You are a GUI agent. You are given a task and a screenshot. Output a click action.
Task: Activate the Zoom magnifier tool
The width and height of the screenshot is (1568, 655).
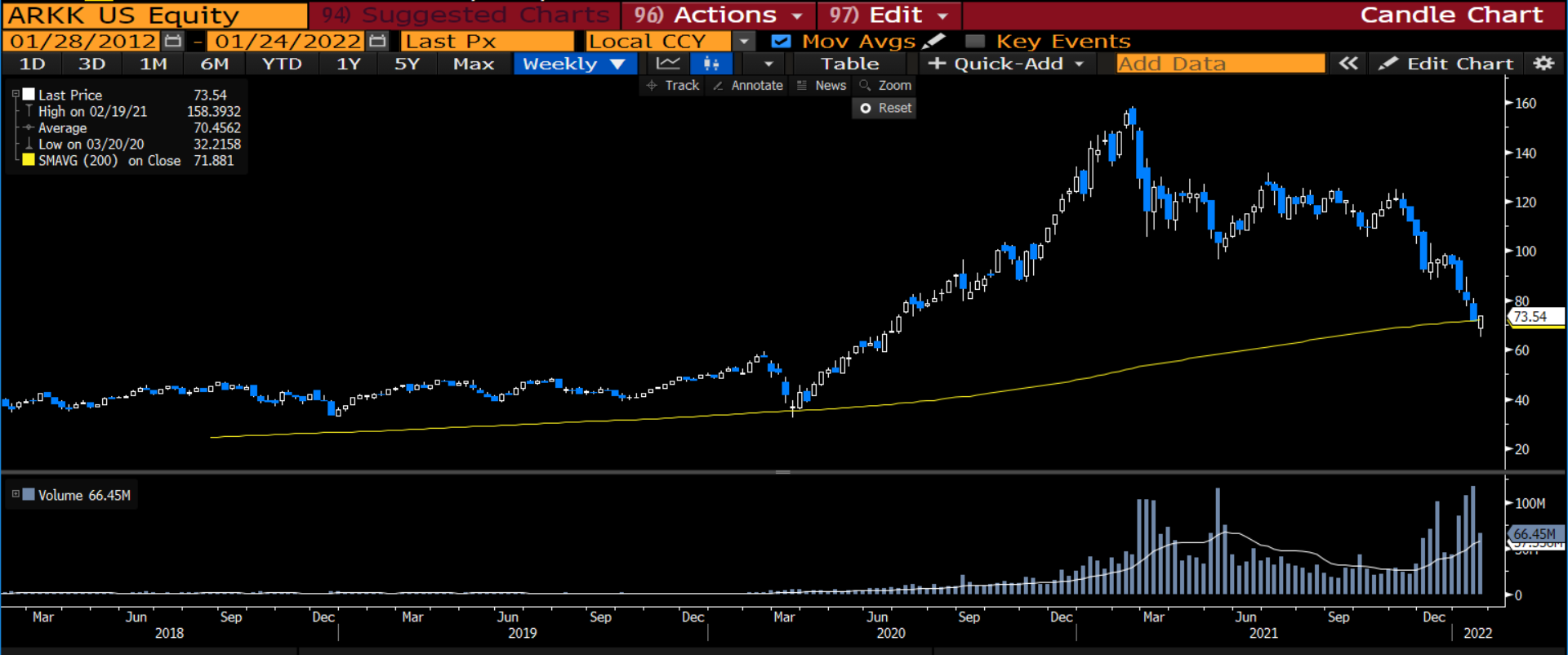click(885, 85)
